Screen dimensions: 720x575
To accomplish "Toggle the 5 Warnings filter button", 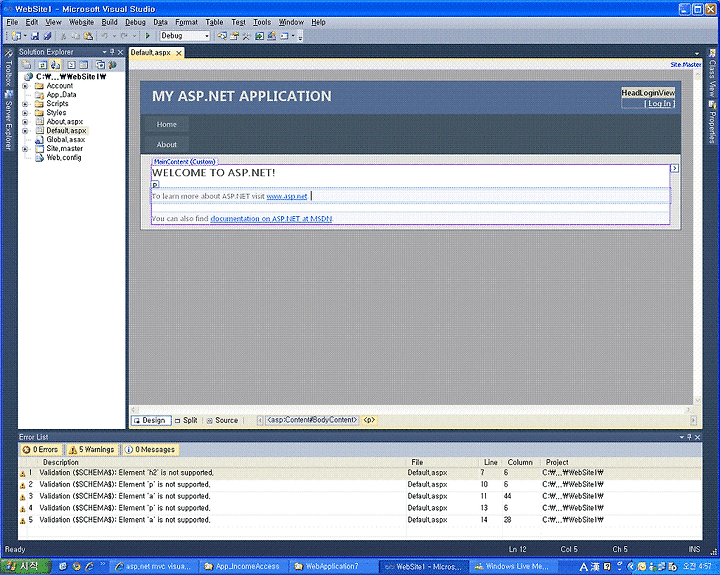I will [91, 449].
